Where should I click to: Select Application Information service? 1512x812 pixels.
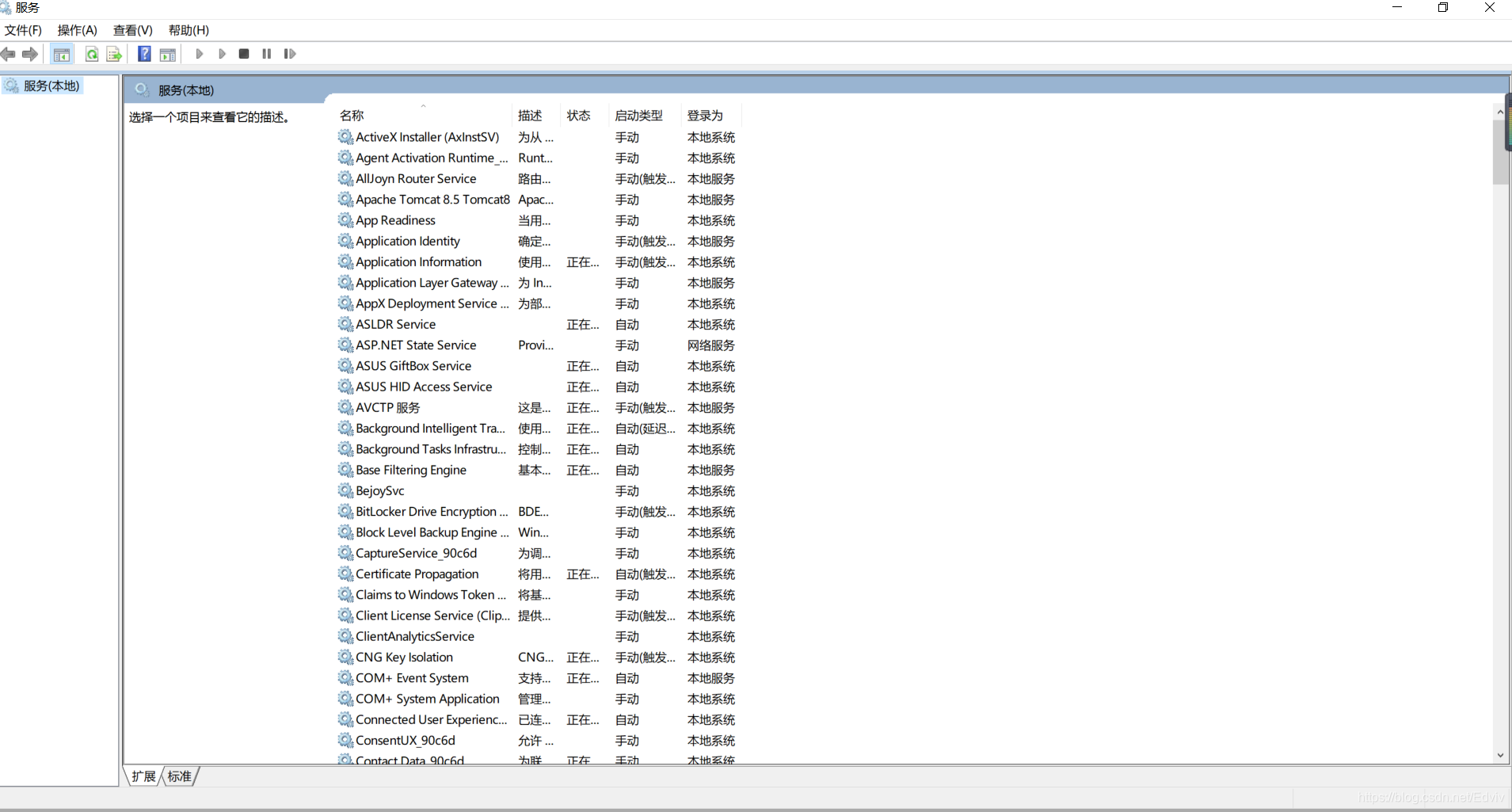pyautogui.click(x=539, y=262)
